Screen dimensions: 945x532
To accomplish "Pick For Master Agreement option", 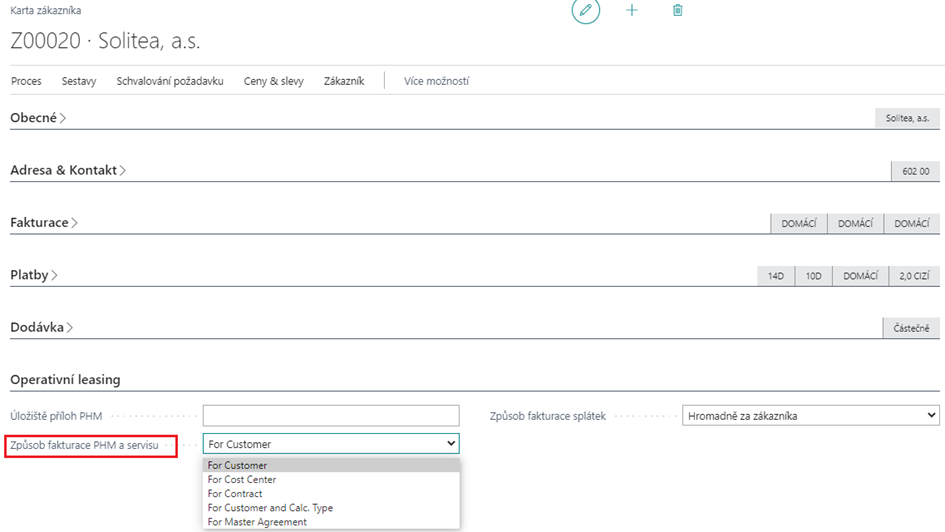I will click(x=257, y=522).
